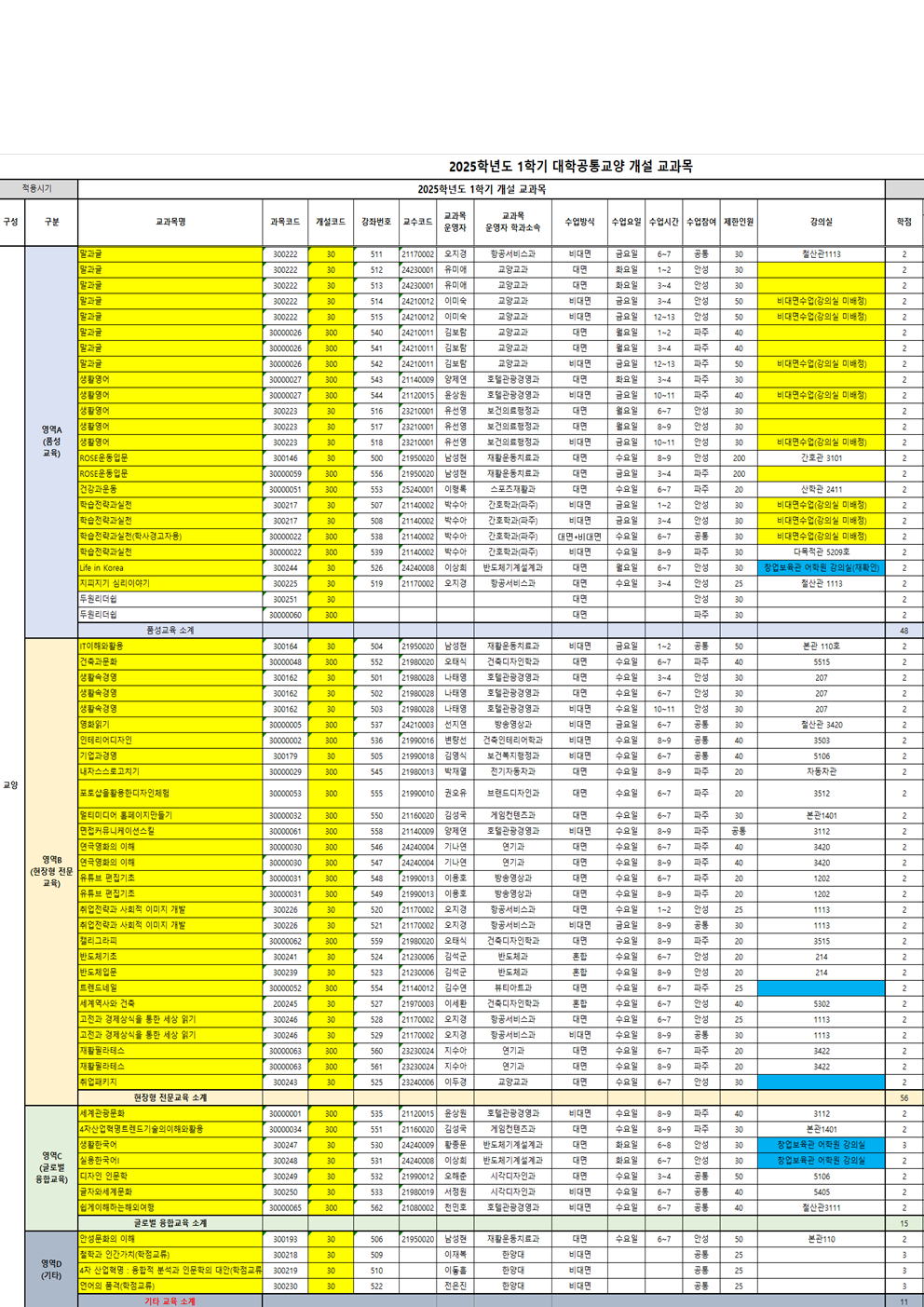Image resolution: width=924 pixels, height=1307 pixels.
Task: Click course cell '취업패키지'
Action: (170, 1082)
